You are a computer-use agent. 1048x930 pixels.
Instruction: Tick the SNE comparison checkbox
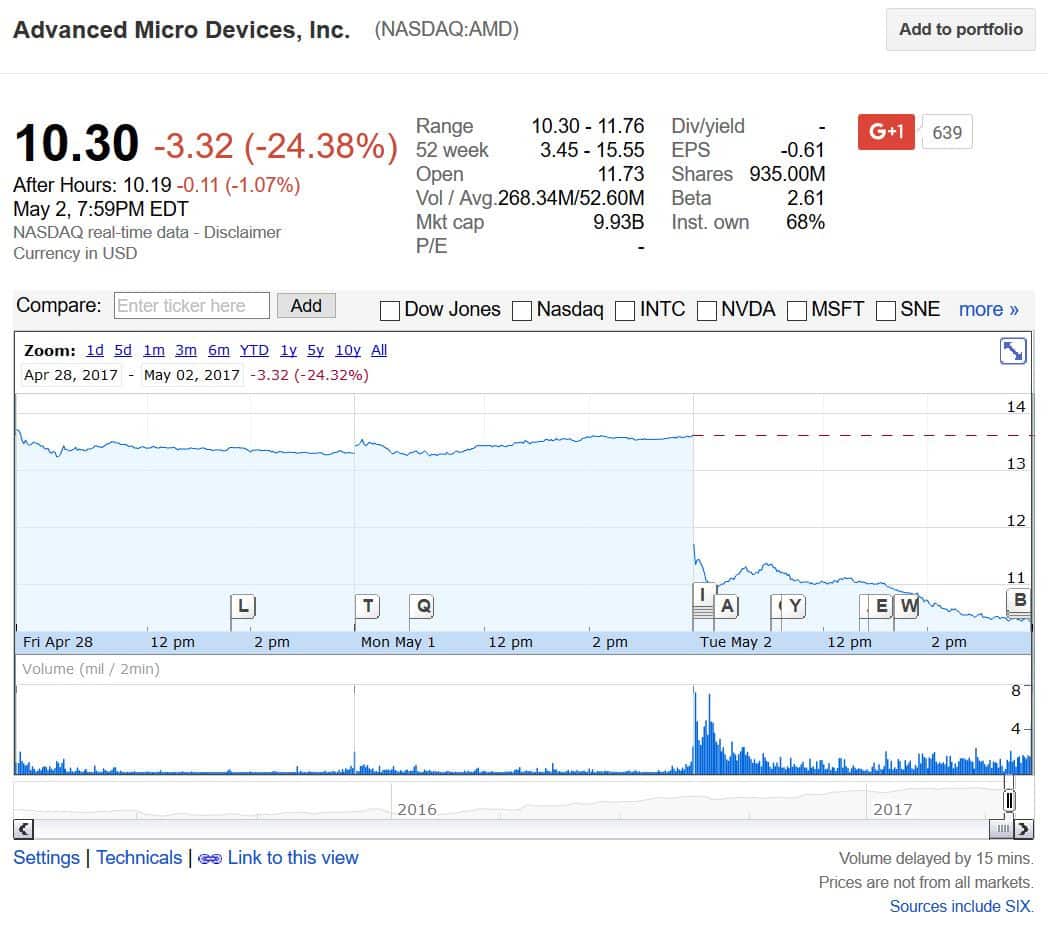tap(886, 310)
